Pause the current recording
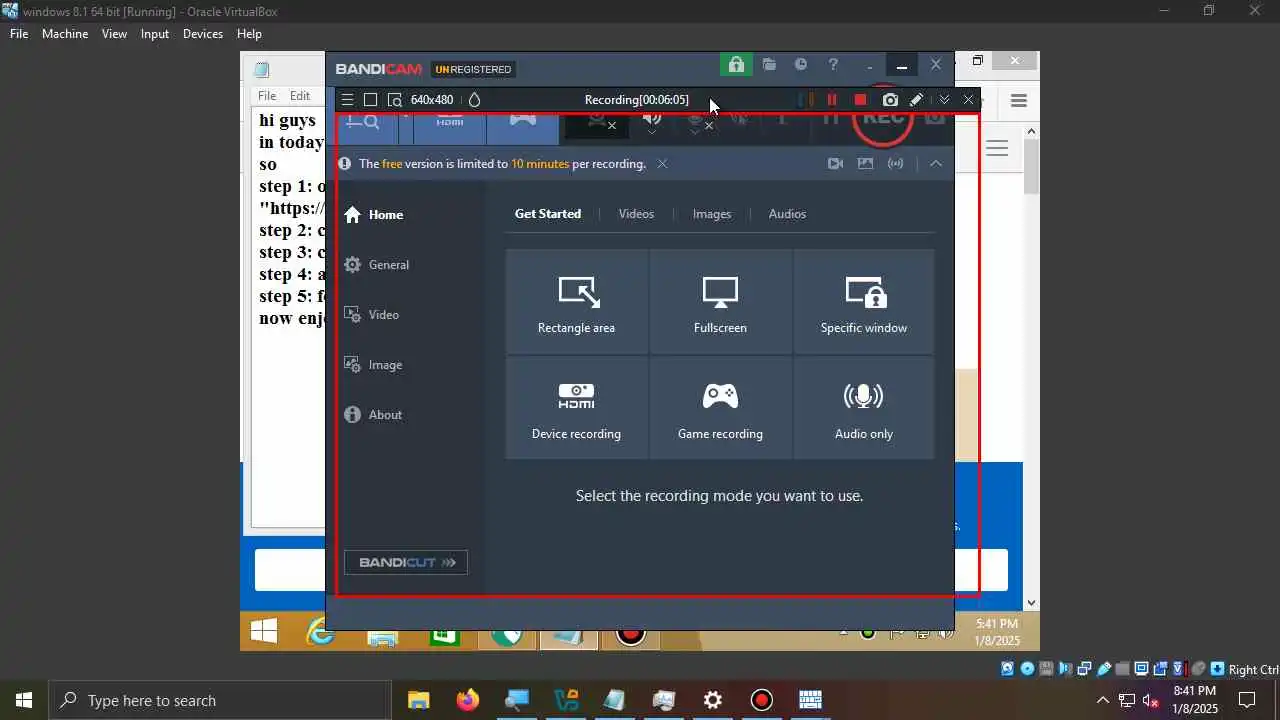The image size is (1280, 720). click(832, 100)
